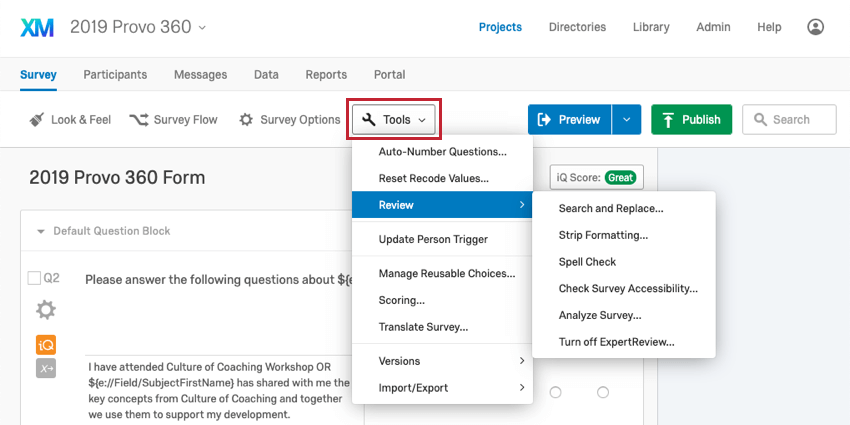
Task: Click the orange iQ icon beside Q2
Action: (x=46, y=344)
